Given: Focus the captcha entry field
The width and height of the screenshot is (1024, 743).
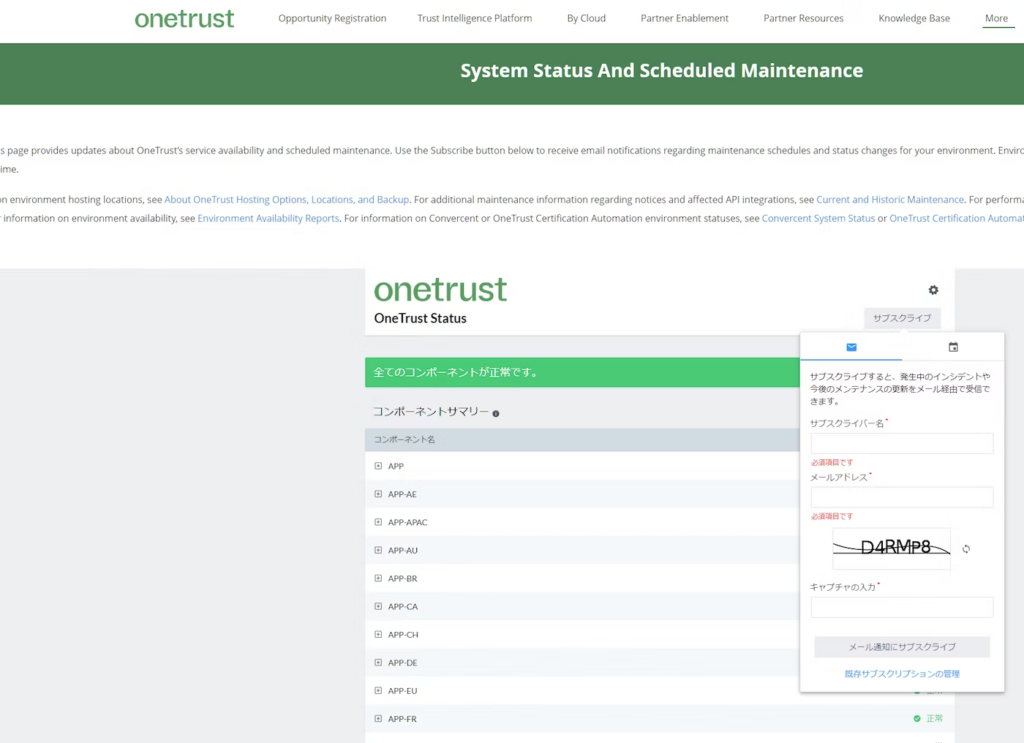Looking at the screenshot, I should [901, 607].
